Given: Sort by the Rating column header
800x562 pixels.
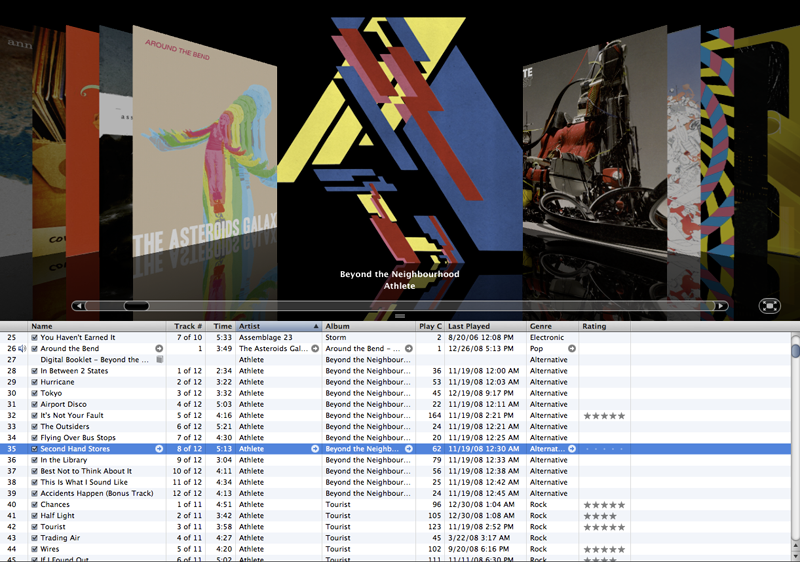Looking at the screenshot, I should click(605, 326).
